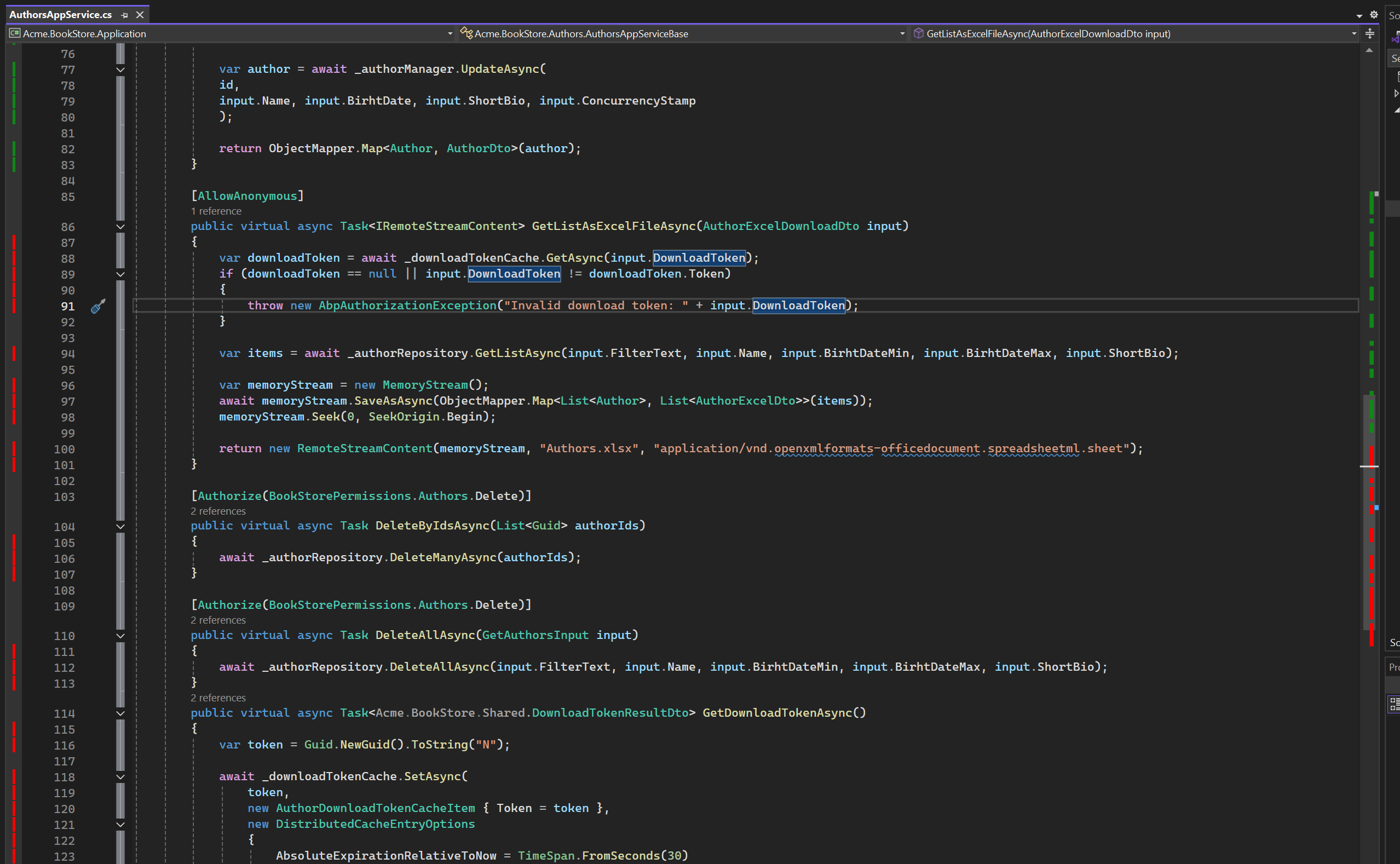Click the split editor window icon
The height and width of the screenshot is (864, 1400).
point(1369,34)
